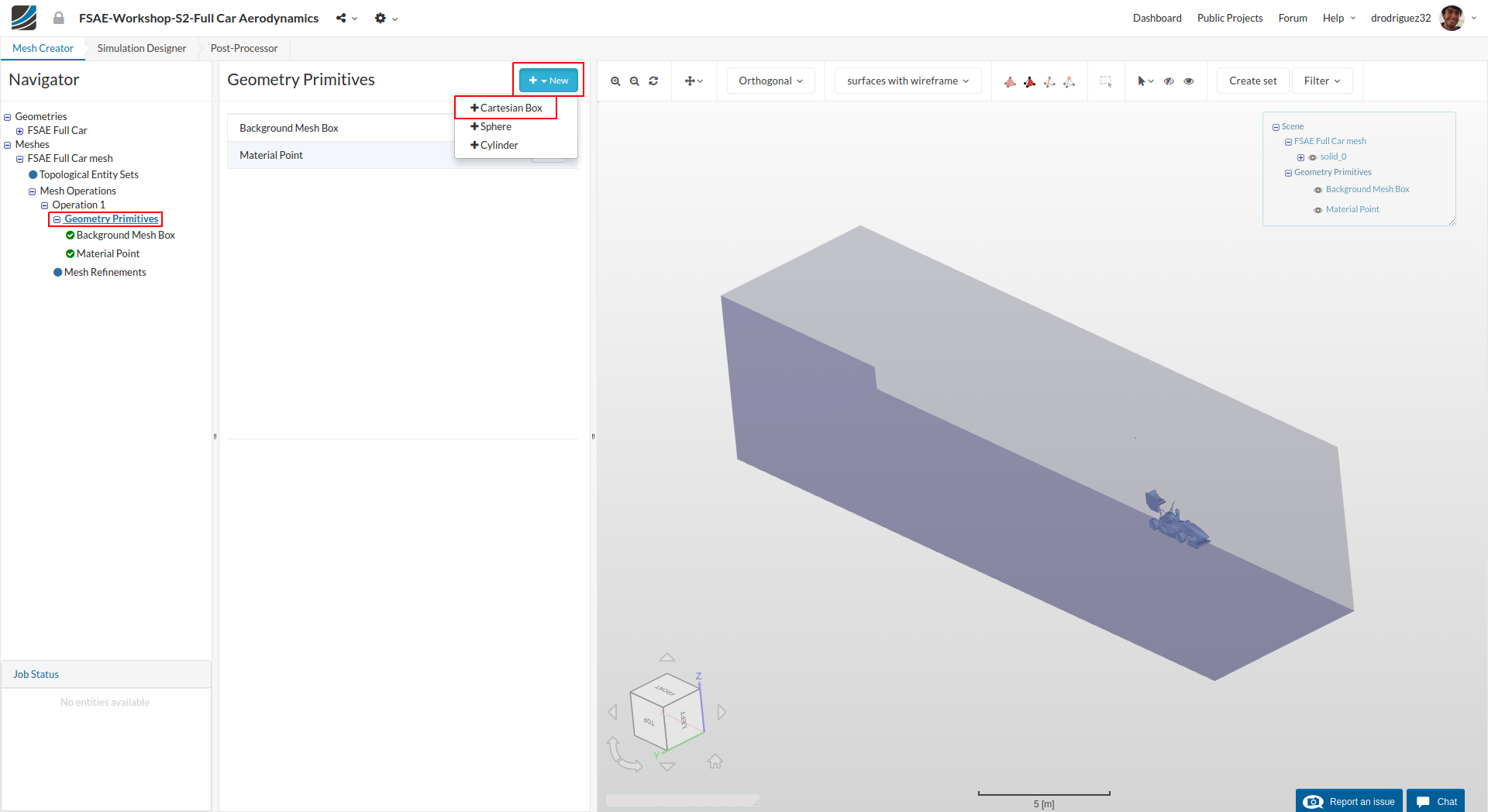Open the Help dropdown menu
Viewport: 1488px width, 812px height.
click(x=1339, y=18)
